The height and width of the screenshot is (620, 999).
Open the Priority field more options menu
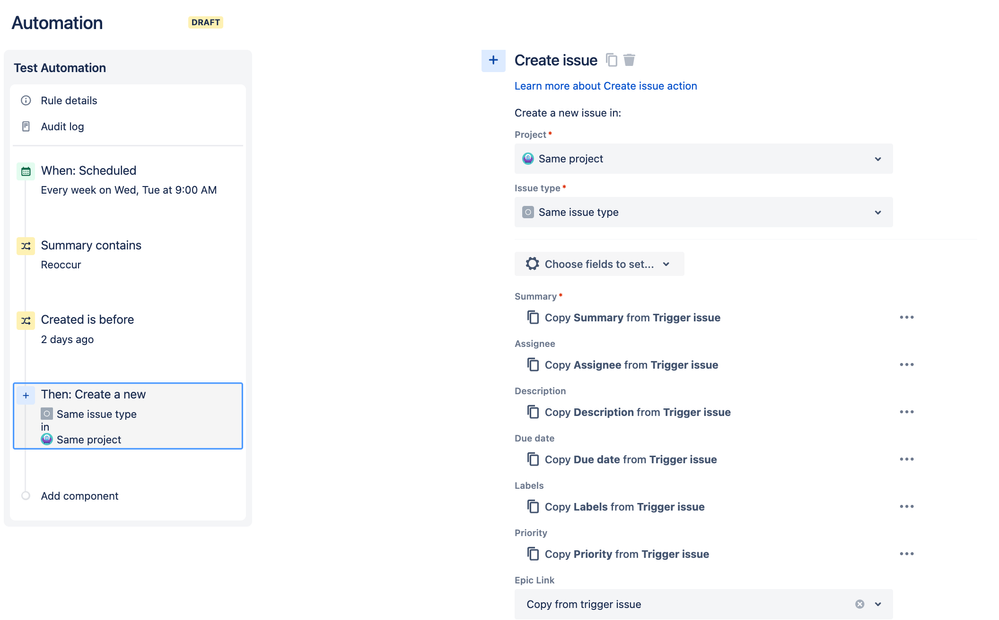coord(907,554)
